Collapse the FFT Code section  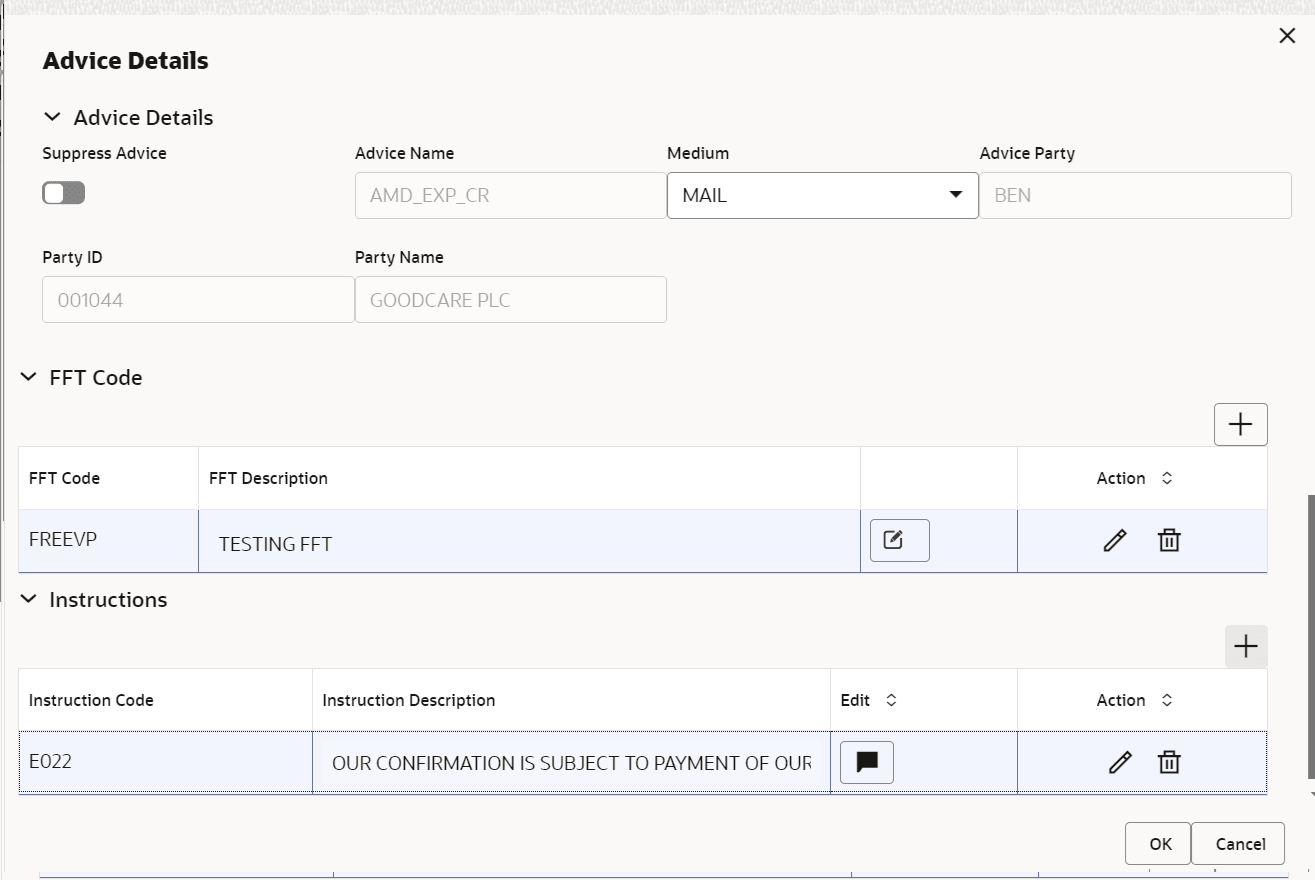[27, 377]
